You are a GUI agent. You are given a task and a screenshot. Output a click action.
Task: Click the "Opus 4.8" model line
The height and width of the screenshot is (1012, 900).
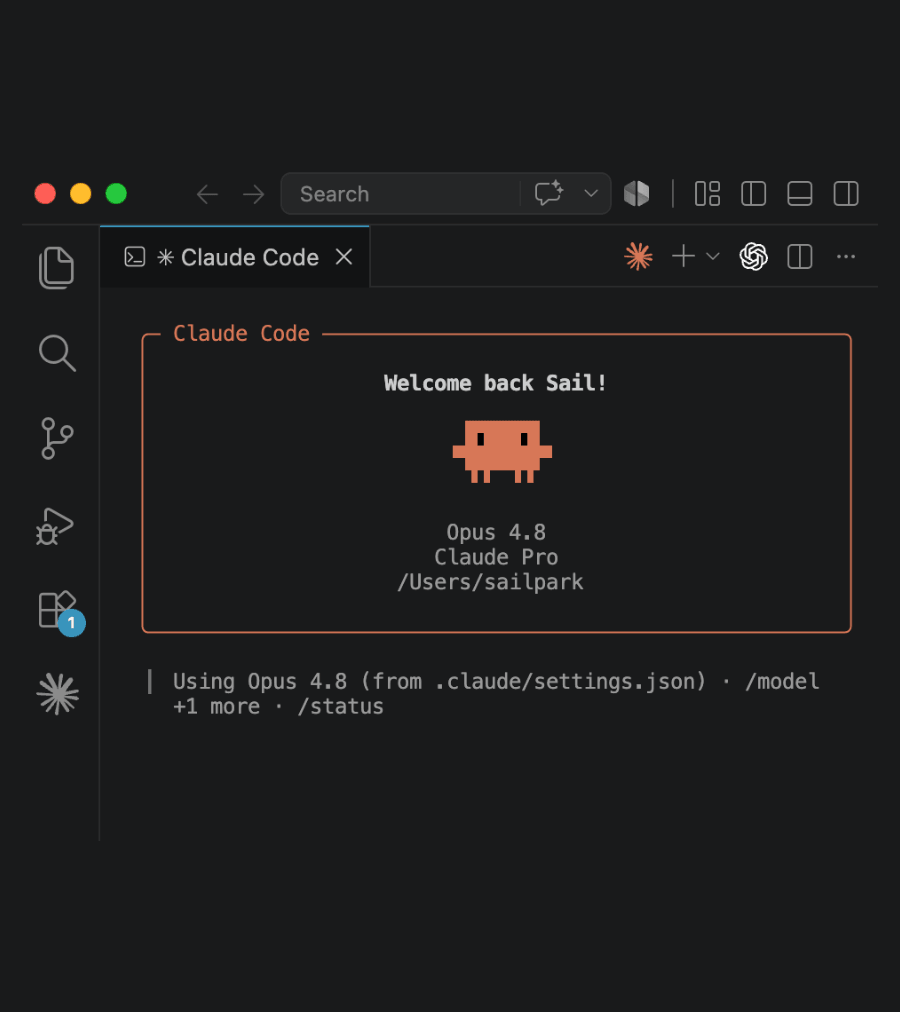click(x=496, y=532)
